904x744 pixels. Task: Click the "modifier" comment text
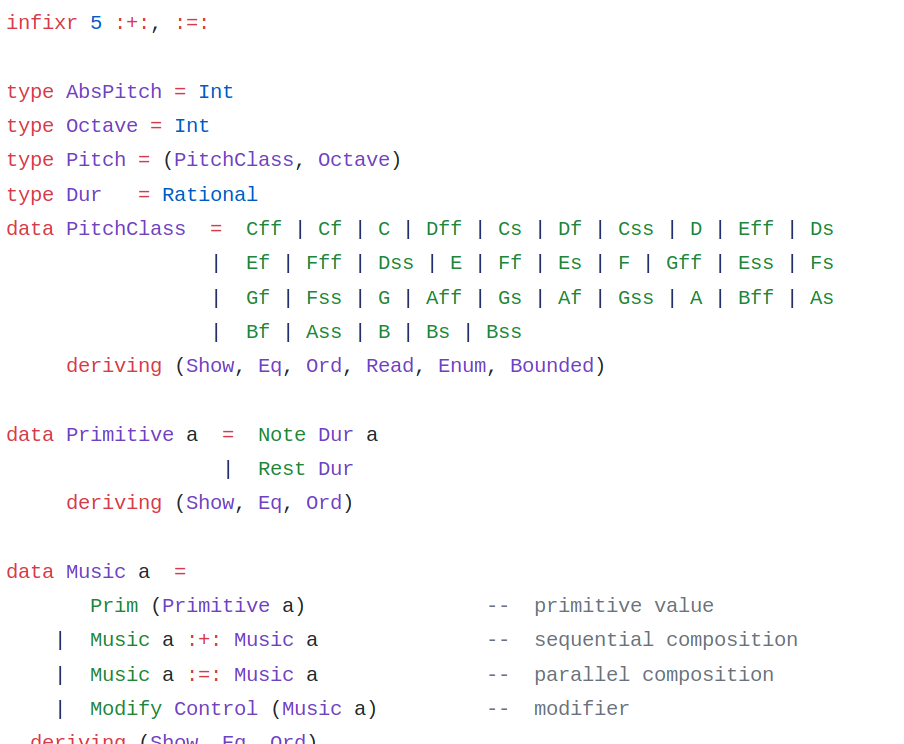(x=581, y=709)
